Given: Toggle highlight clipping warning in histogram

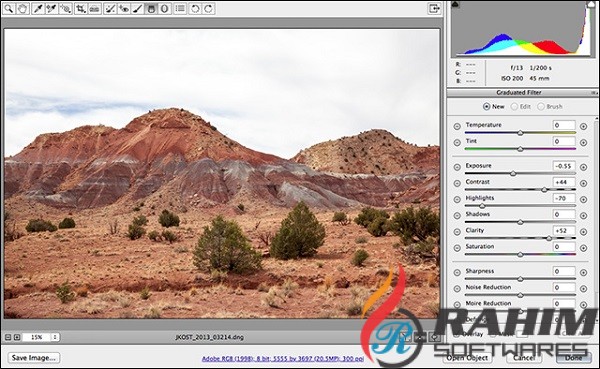Looking at the screenshot, I should [590, 4].
